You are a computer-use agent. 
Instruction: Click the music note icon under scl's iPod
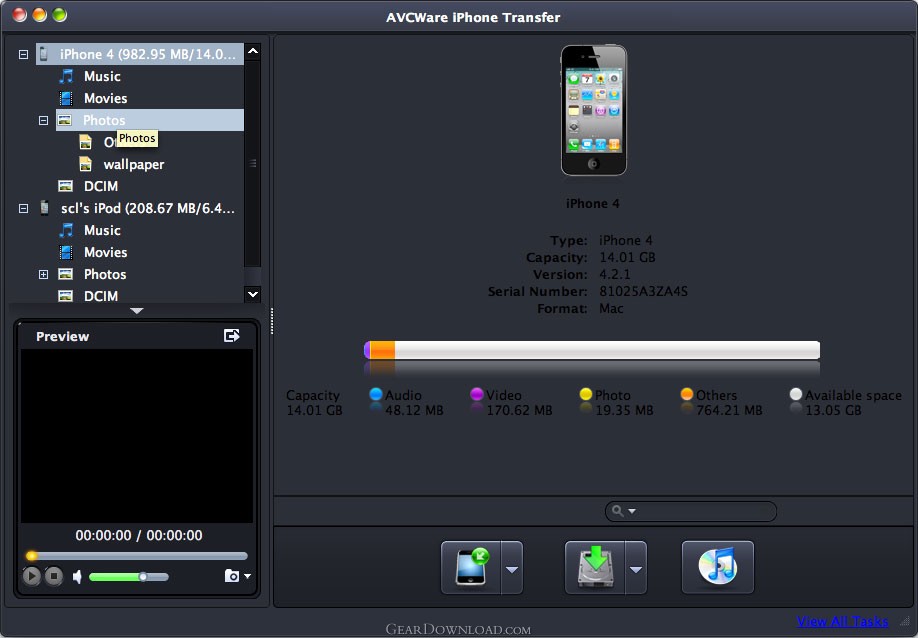66,230
